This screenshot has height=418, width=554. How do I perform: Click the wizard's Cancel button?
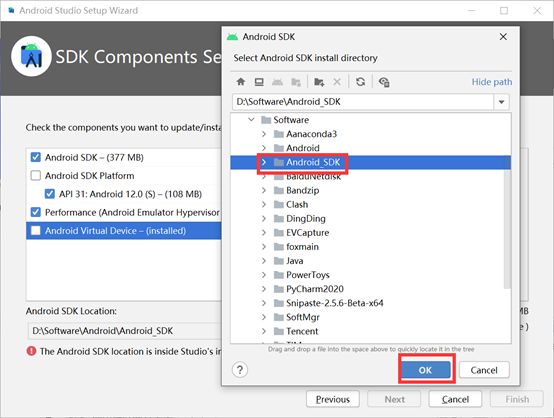coord(455,399)
